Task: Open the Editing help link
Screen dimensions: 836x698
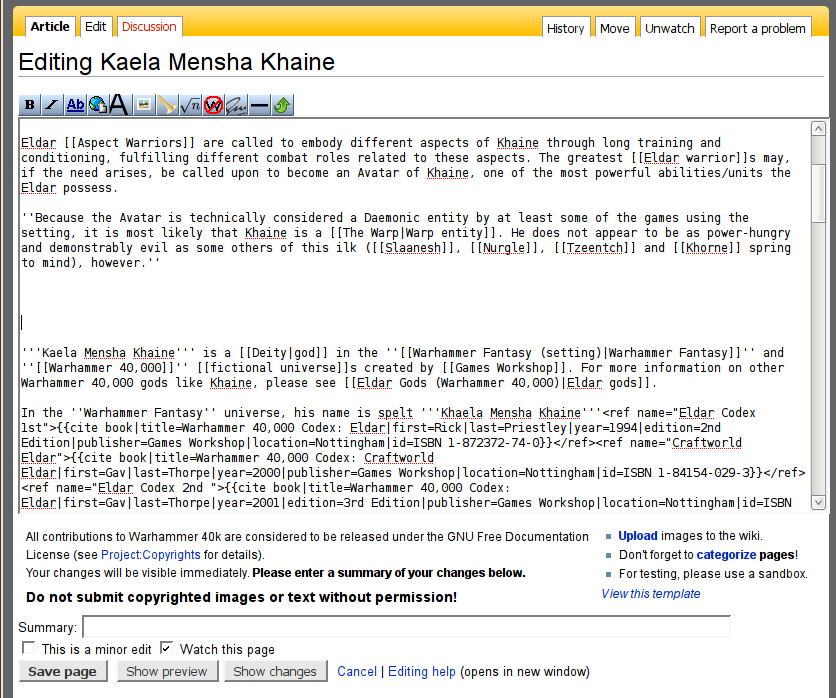Action: (422, 671)
